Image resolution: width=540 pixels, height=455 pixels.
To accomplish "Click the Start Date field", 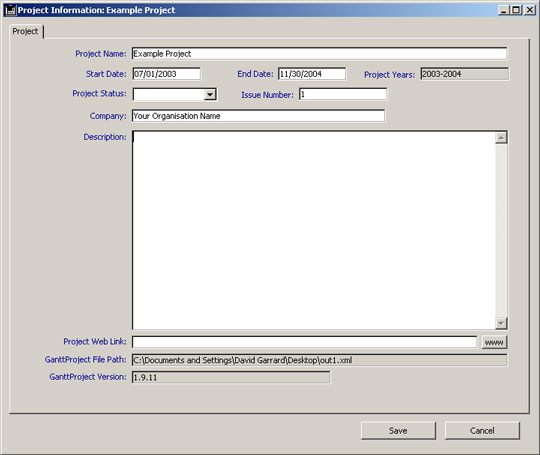I will point(166,74).
